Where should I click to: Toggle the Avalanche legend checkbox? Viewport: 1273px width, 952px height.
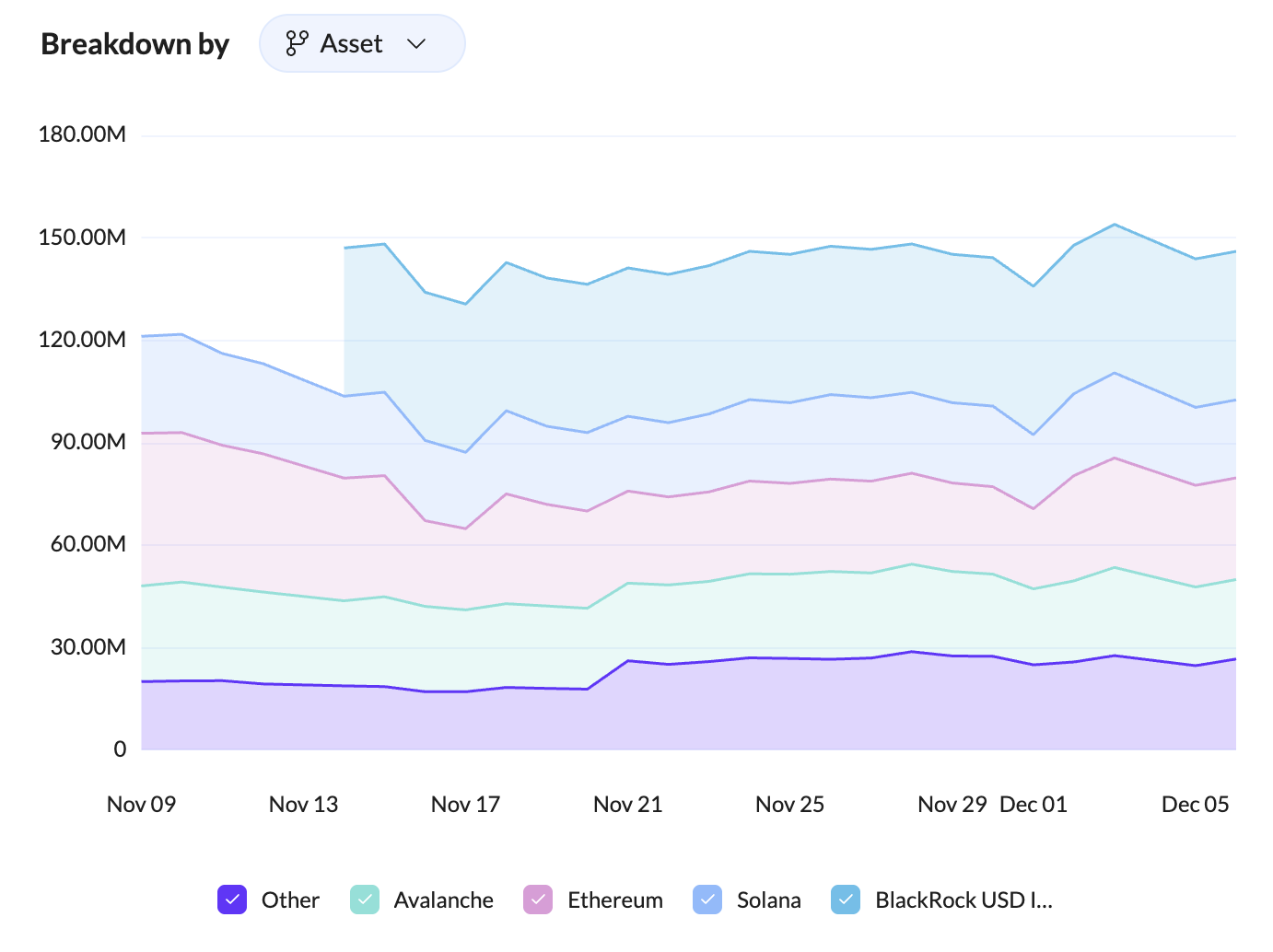click(x=365, y=900)
